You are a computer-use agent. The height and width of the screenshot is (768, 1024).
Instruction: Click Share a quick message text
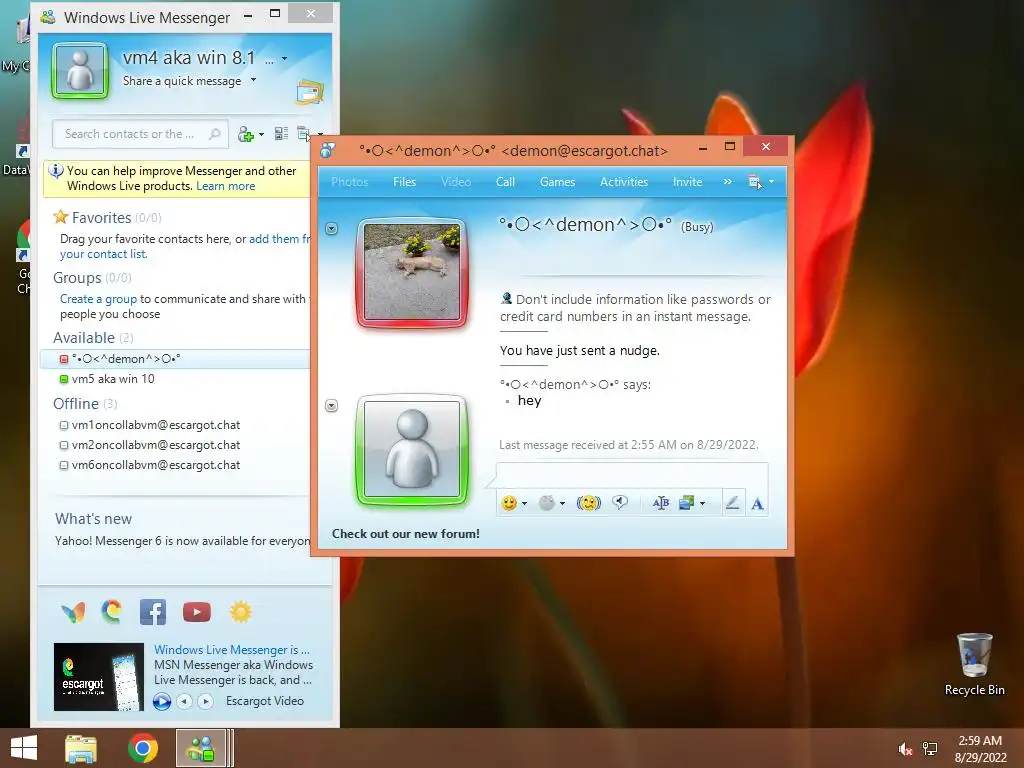tap(182, 81)
